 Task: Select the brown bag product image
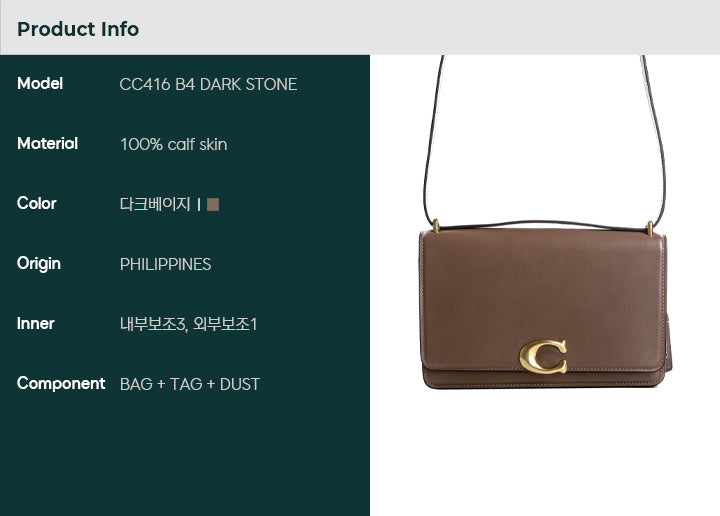(545, 222)
